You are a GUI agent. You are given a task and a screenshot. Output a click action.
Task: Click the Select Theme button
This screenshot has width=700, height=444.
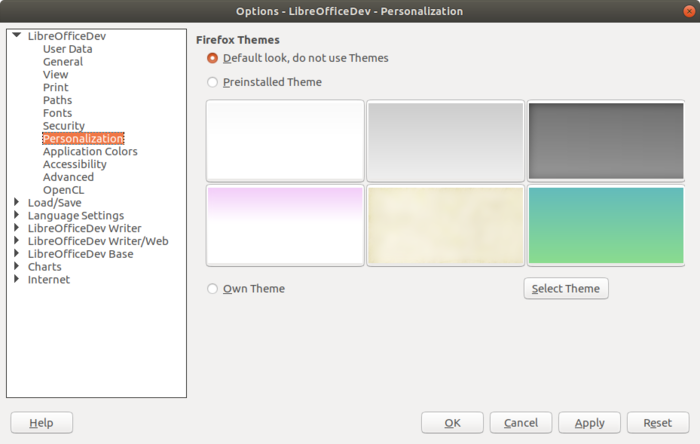click(566, 289)
